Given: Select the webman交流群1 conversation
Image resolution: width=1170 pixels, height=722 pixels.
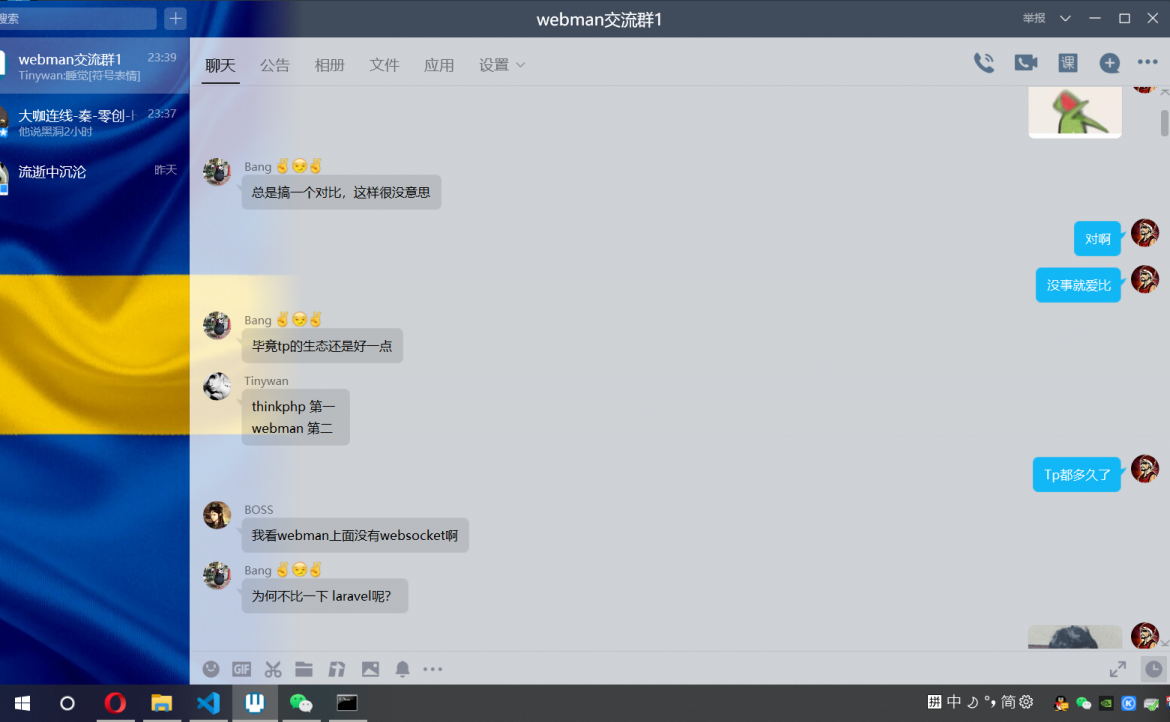Looking at the screenshot, I should [x=95, y=66].
